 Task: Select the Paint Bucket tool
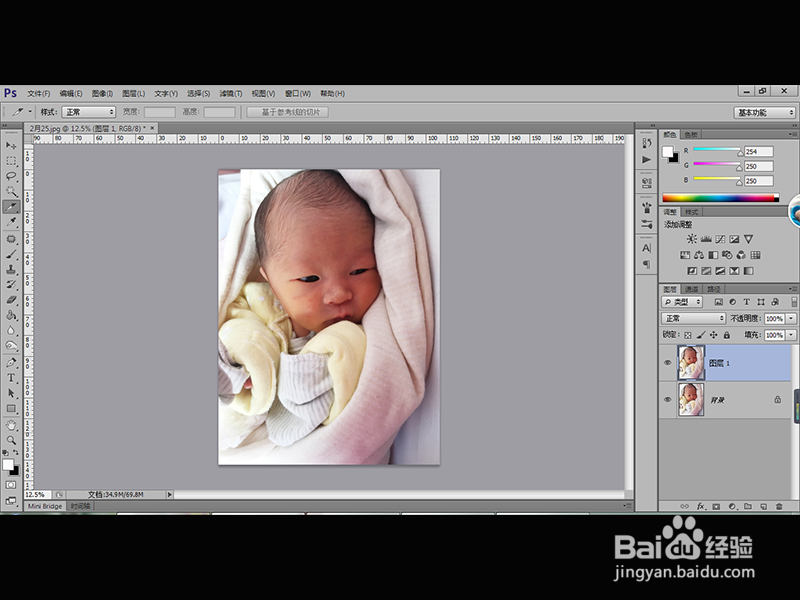11,315
